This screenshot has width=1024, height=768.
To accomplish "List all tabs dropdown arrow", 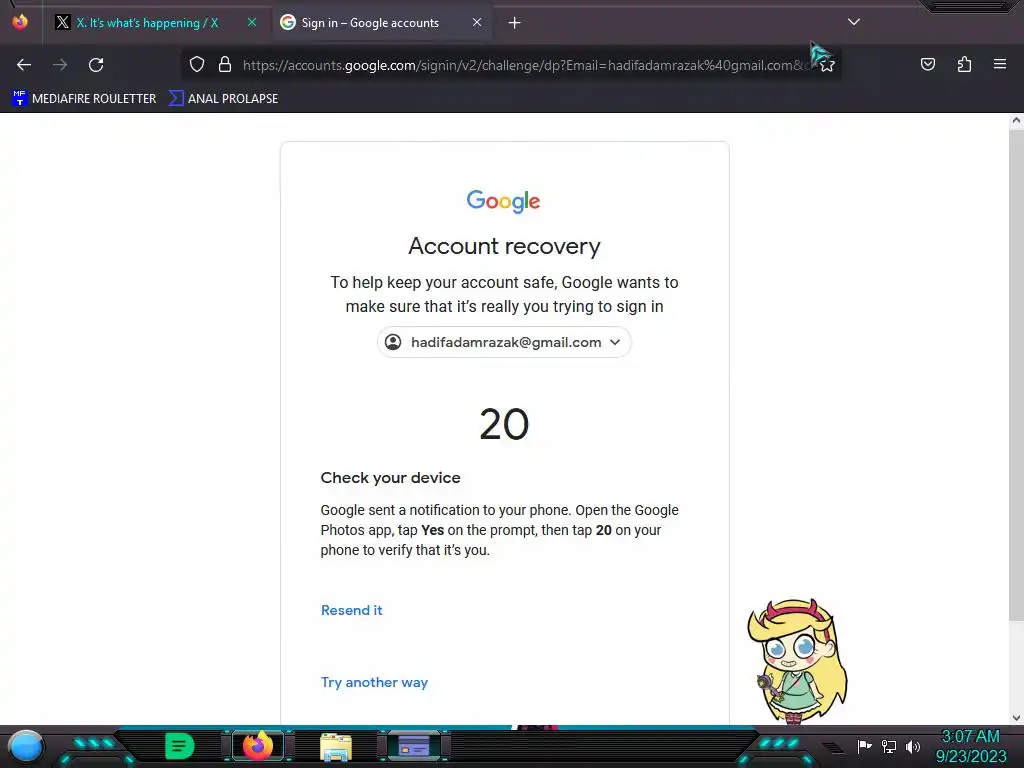I will tap(854, 22).
